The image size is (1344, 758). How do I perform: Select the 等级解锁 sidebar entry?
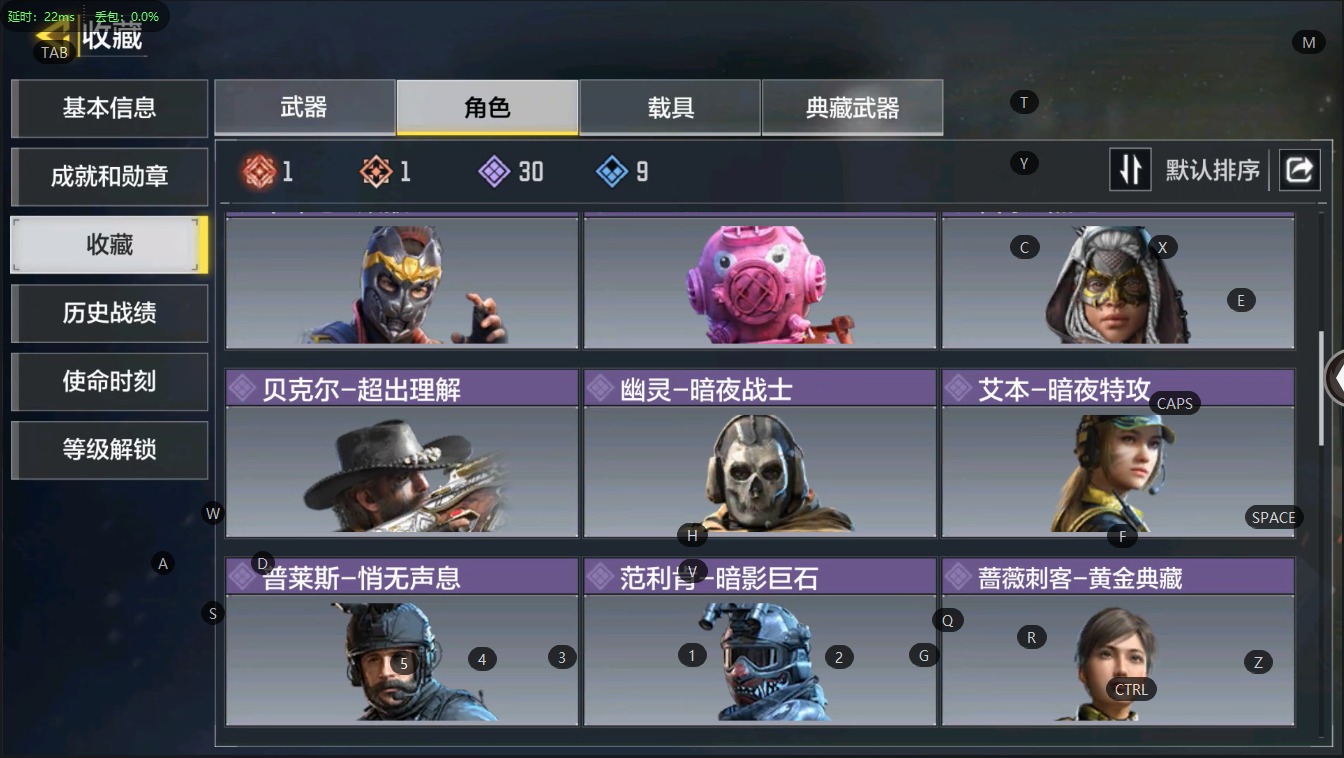tap(109, 450)
